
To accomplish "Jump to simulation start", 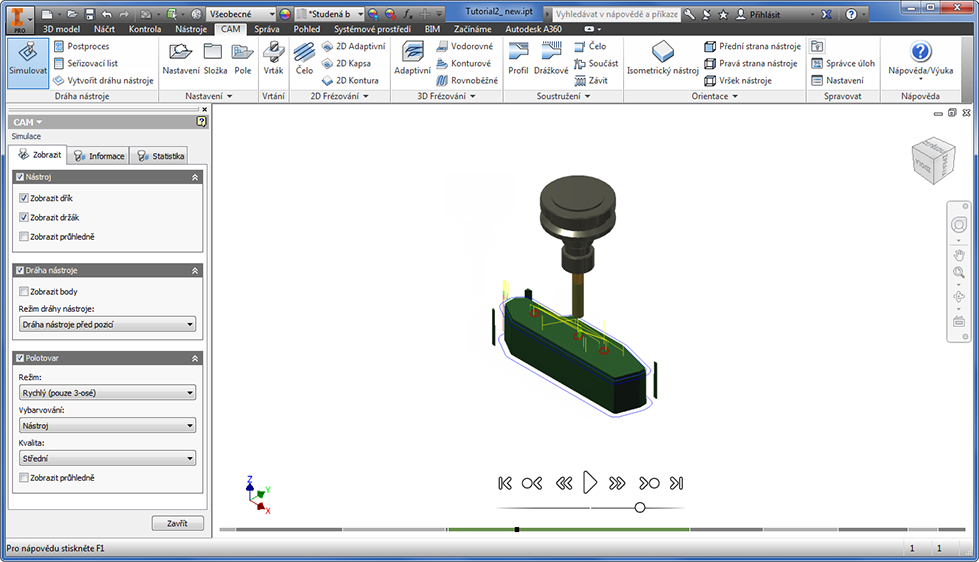I will point(505,483).
